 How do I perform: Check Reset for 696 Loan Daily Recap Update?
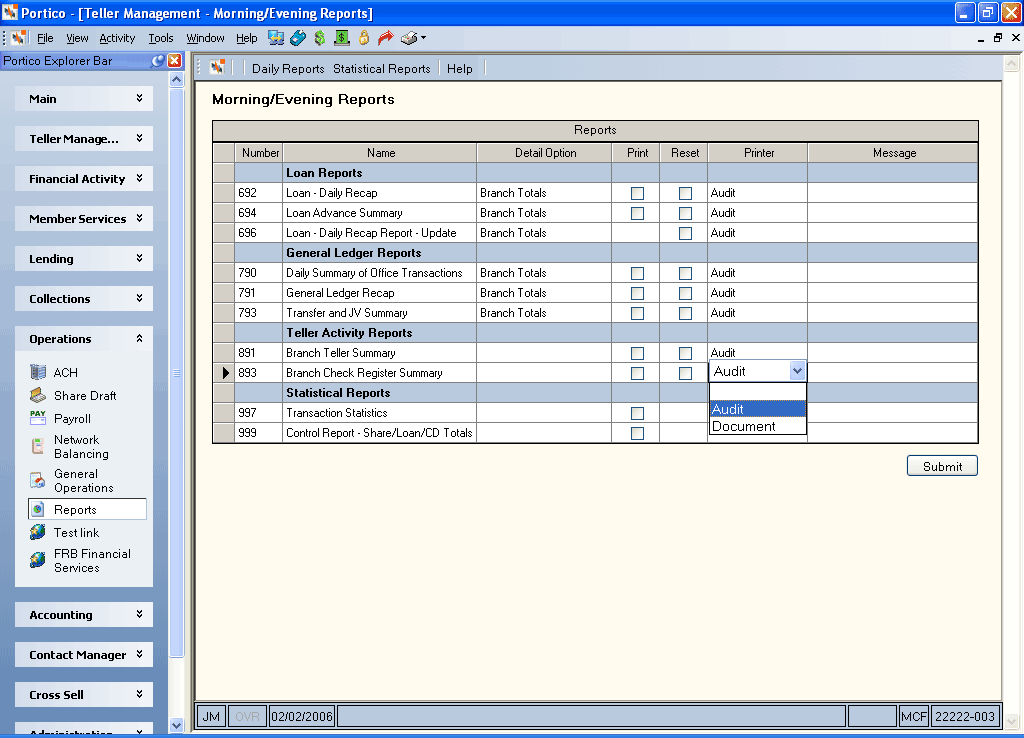(x=685, y=233)
